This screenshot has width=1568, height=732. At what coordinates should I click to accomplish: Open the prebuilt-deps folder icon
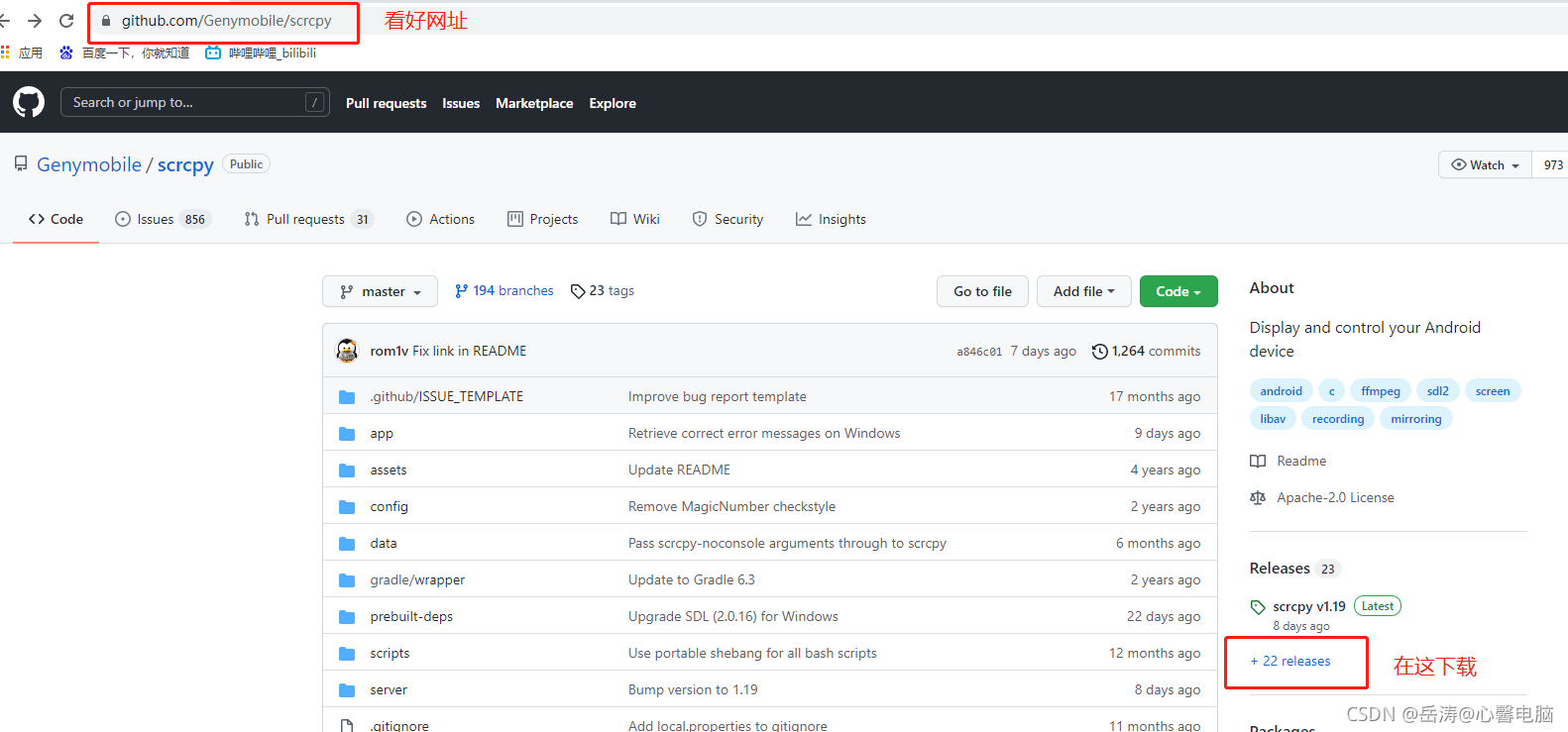pyautogui.click(x=347, y=617)
